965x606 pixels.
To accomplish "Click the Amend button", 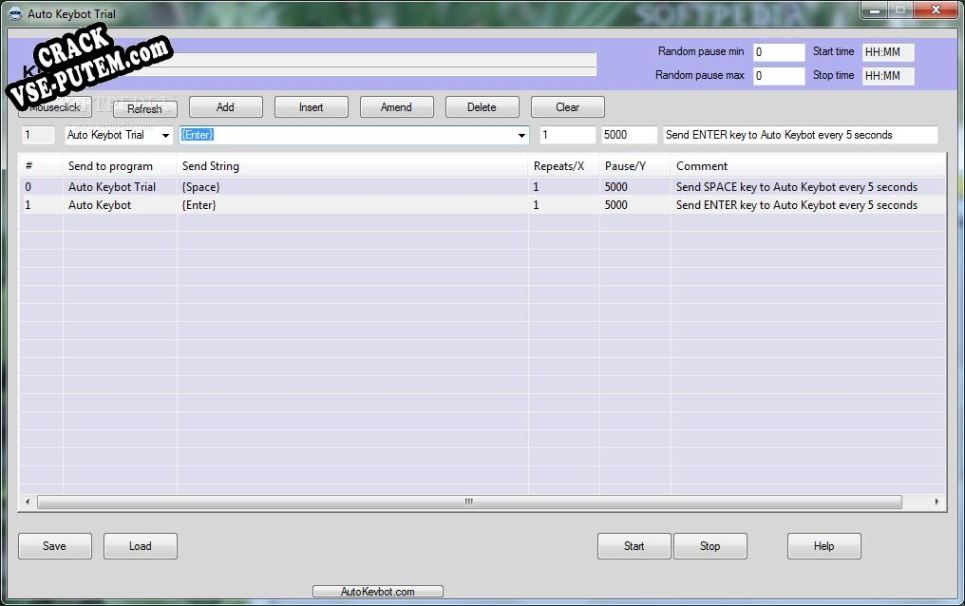I will 396,107.
